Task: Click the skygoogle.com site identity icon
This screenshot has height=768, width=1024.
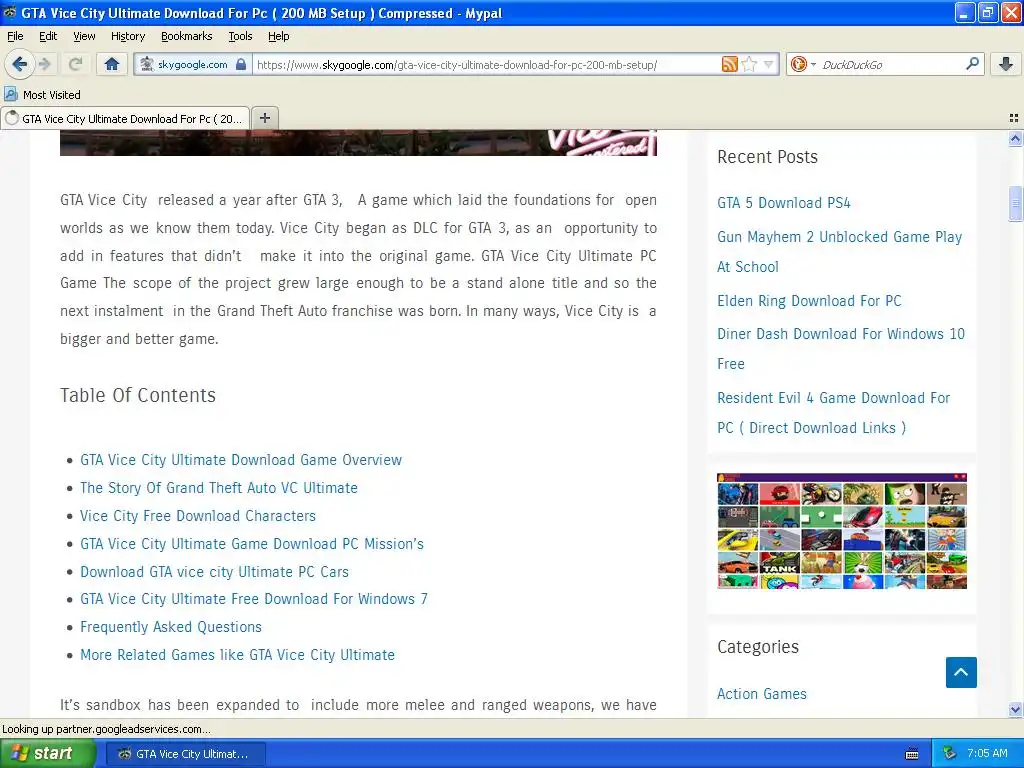Action: click(147, 64)
